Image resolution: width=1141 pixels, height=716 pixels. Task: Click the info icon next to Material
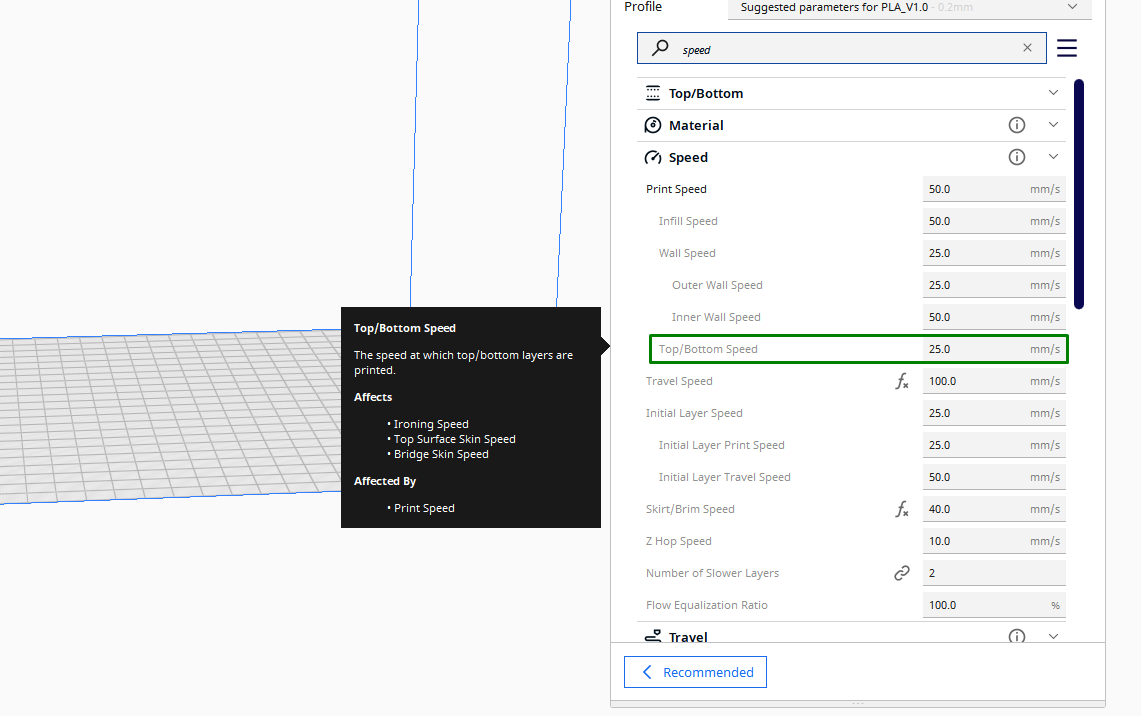click(x=1016, y=125)
